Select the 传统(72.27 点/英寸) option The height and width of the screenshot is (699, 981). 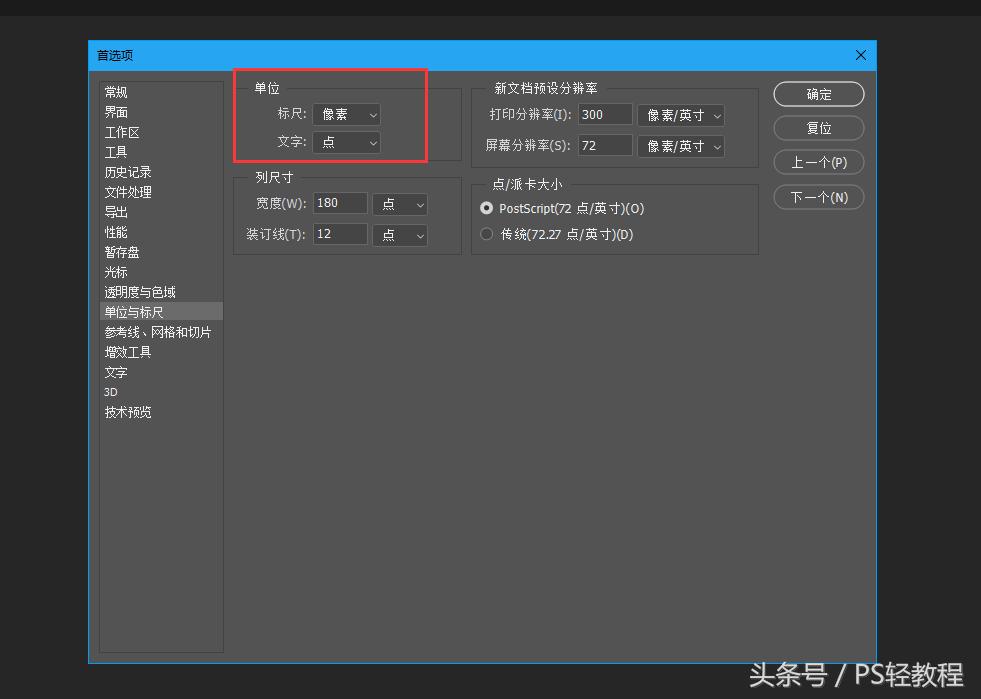(486, 234)
